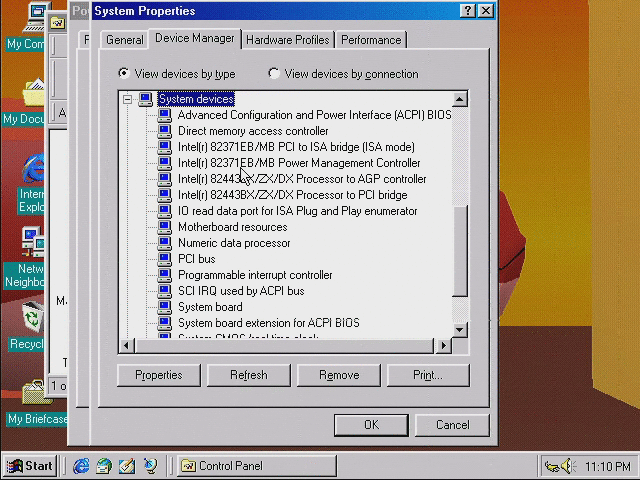Select 'System board extension for ACPI BIOS' row
The width and height of the screenshot is (640, 480).
point(269,323)
